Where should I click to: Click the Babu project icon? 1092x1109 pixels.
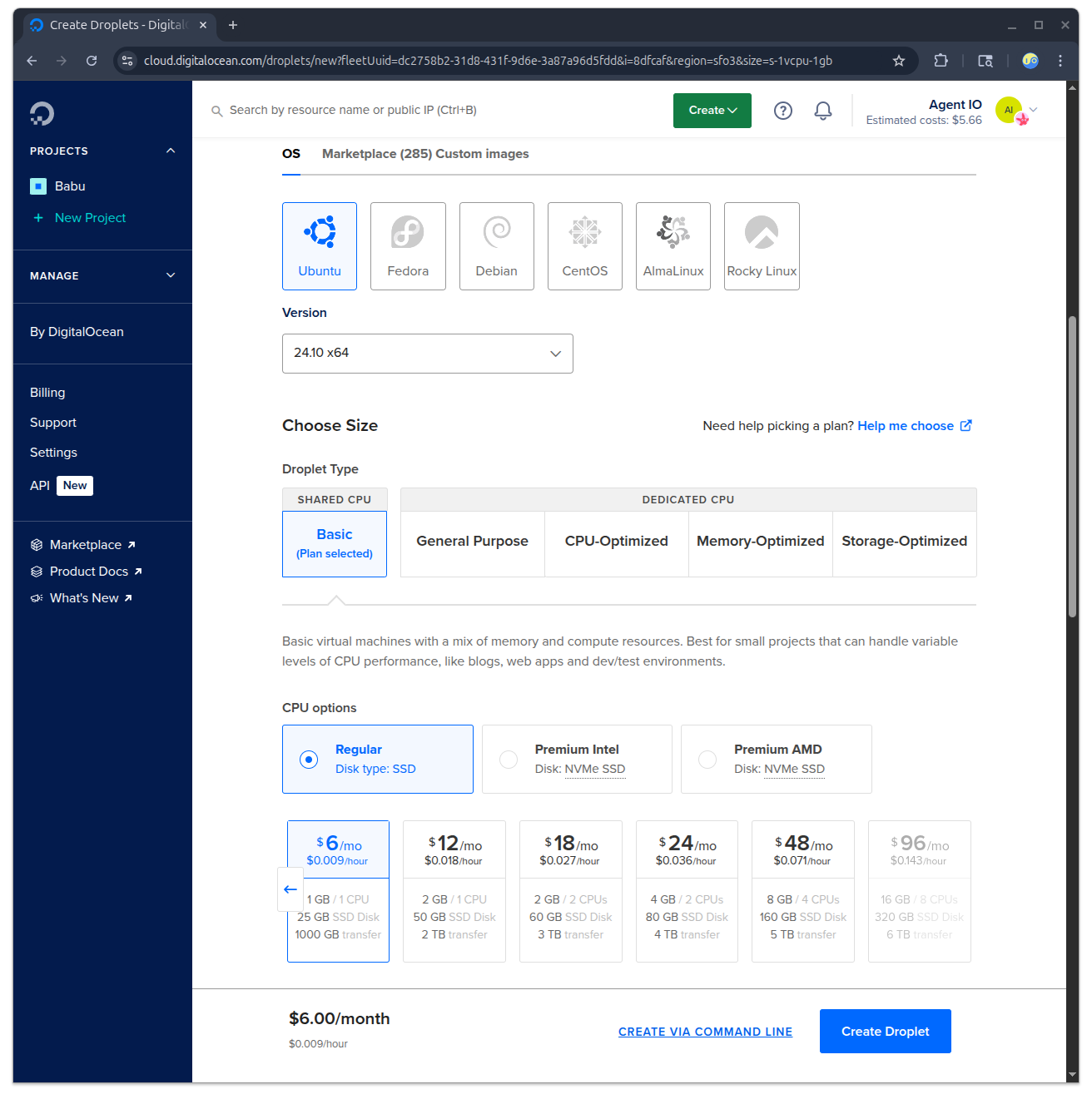coord(38,186)
